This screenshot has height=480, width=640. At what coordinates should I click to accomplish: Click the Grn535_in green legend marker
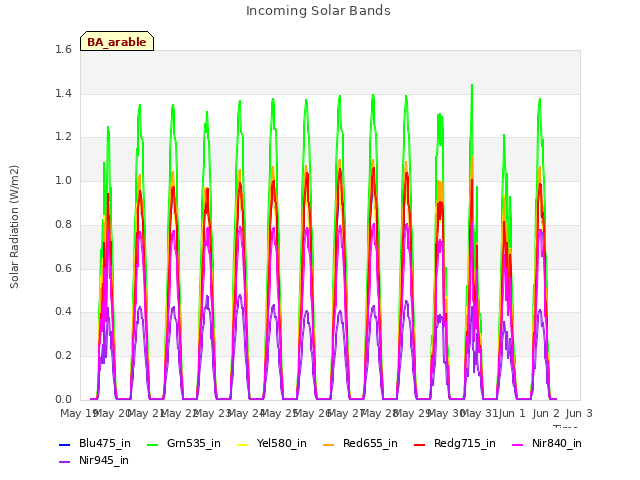(x=152, y=444)
